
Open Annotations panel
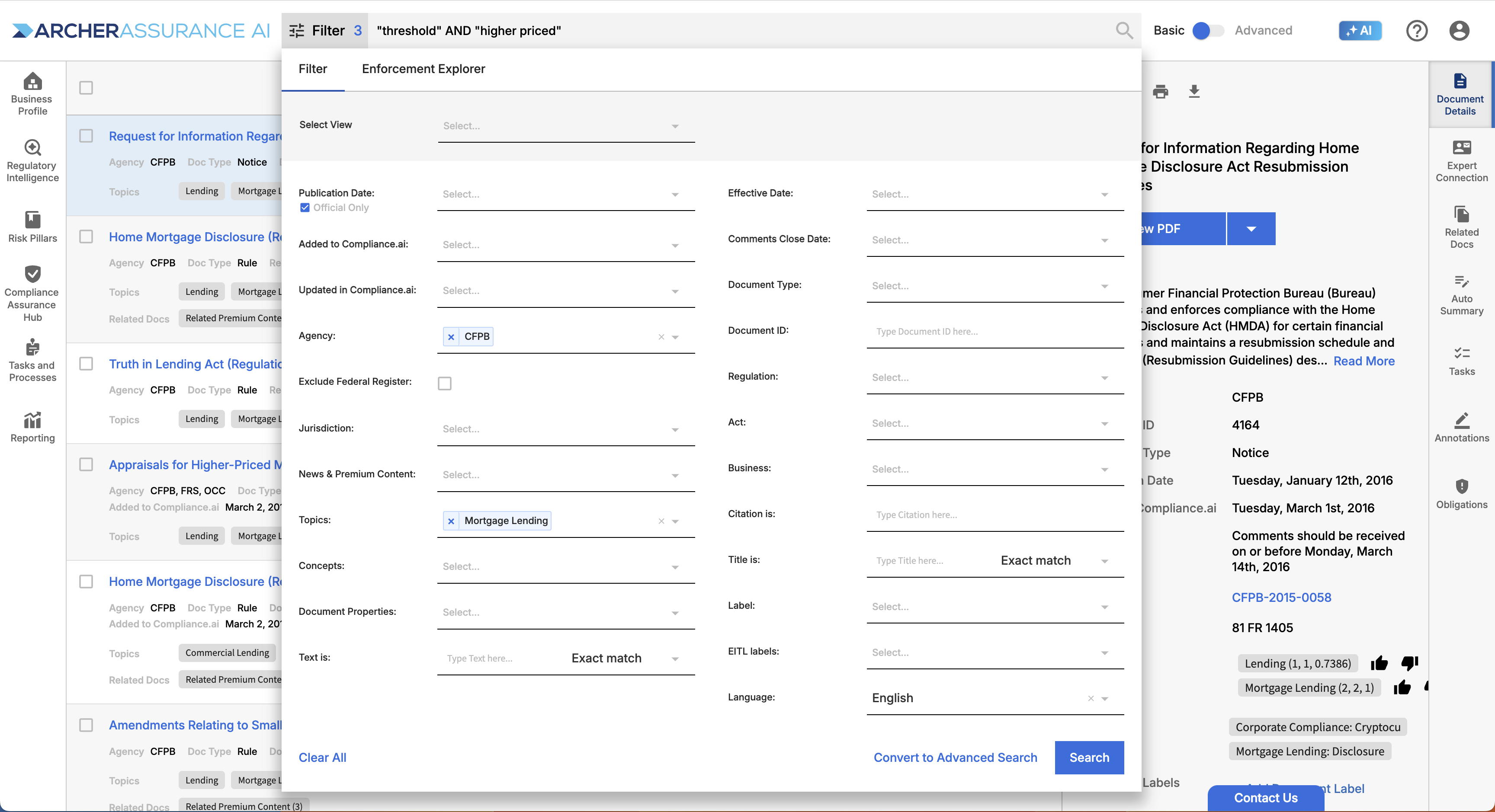point(1461,428)
